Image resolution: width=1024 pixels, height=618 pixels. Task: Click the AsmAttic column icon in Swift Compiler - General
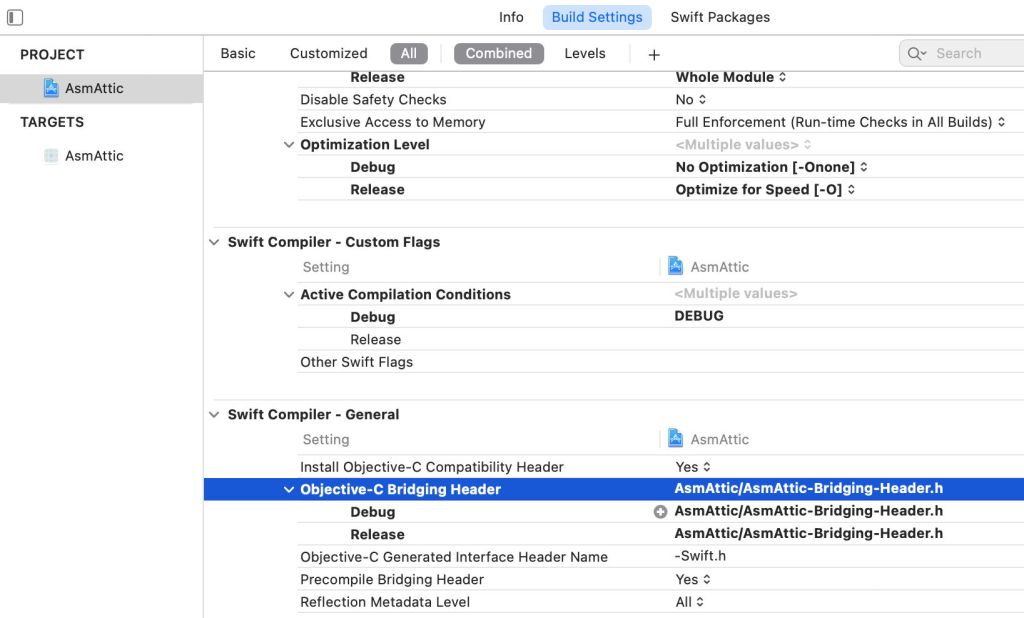675,438
